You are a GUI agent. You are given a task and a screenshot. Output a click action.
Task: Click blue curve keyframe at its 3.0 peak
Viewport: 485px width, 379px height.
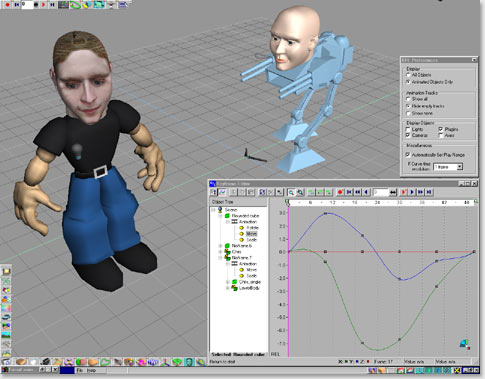coord(326,214)
